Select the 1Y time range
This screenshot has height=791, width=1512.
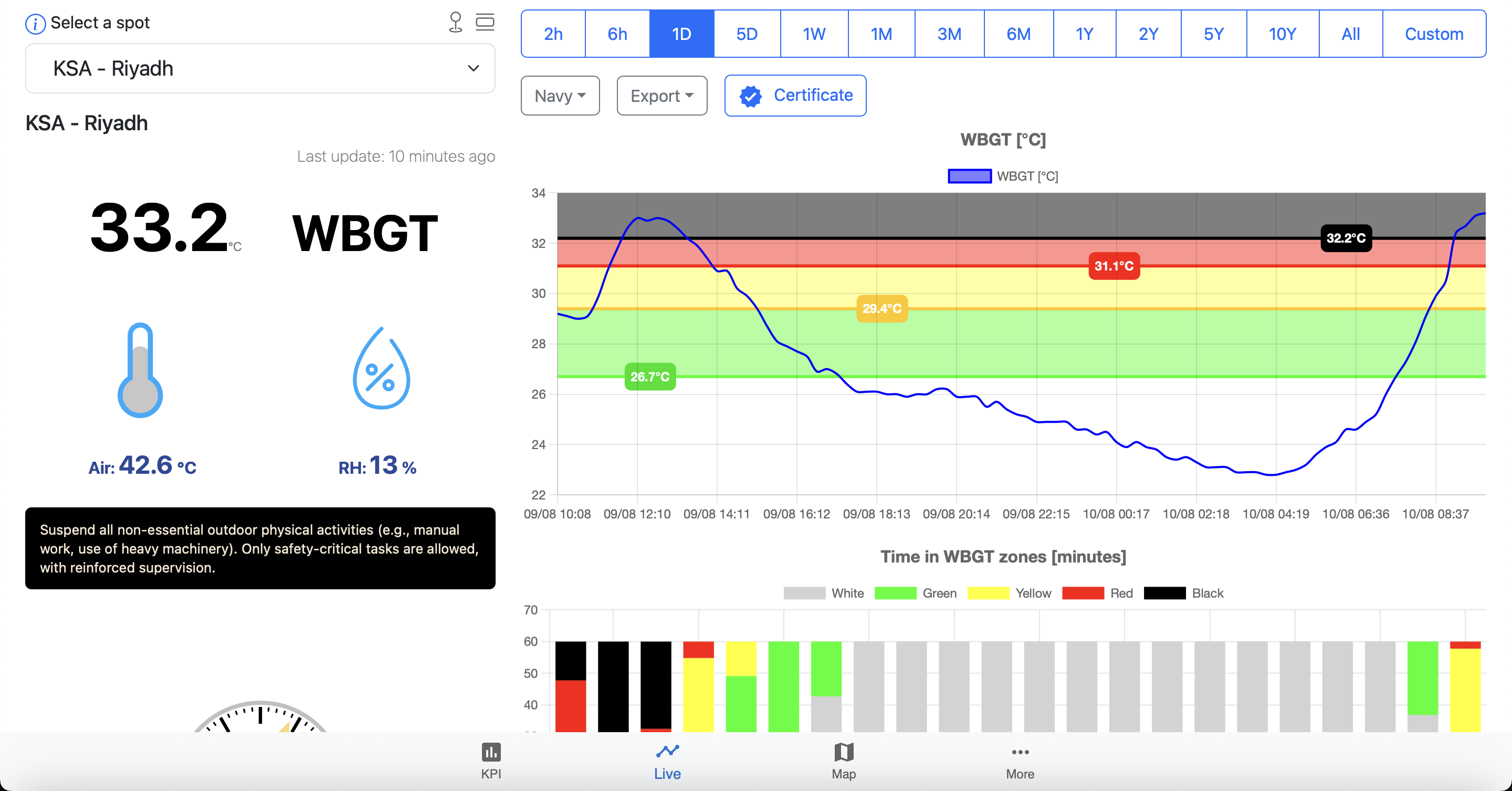(x=1084, y=34)
